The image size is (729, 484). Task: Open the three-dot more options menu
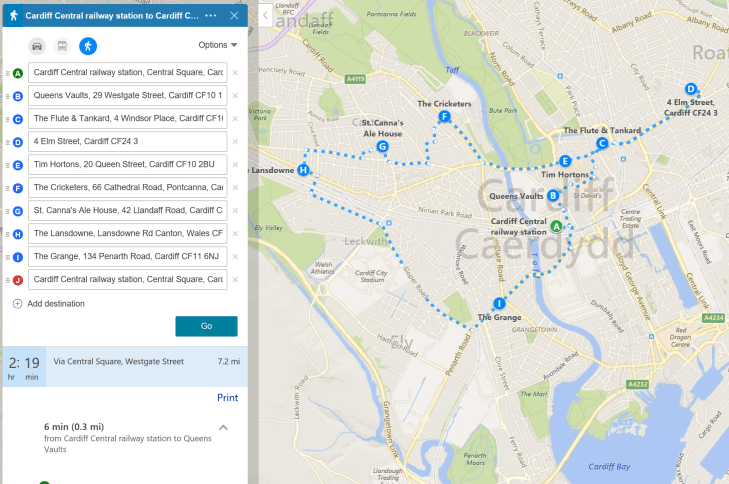coord(211,15)
